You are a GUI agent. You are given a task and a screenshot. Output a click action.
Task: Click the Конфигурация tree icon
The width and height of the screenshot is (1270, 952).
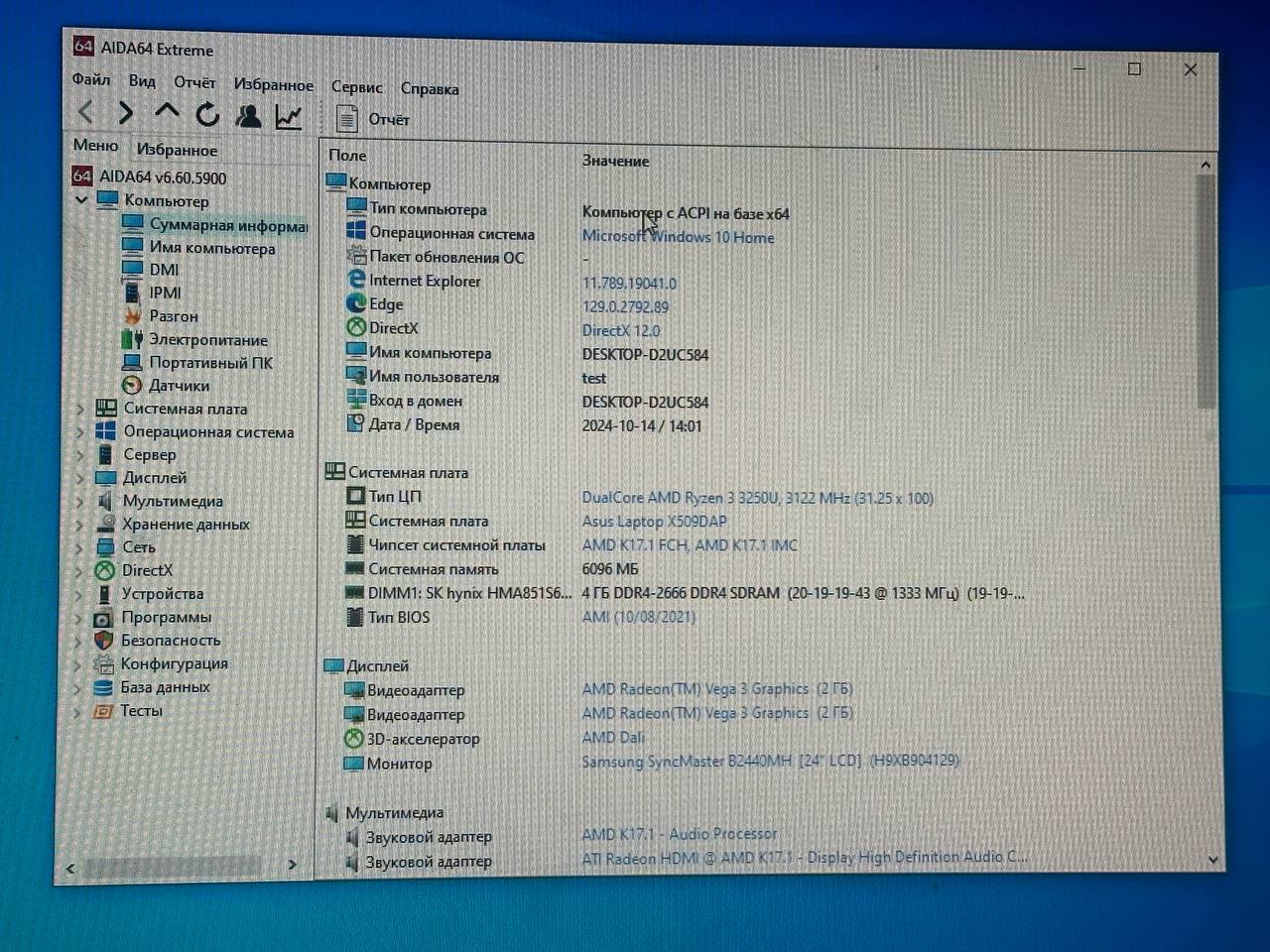tap(103, 664)
